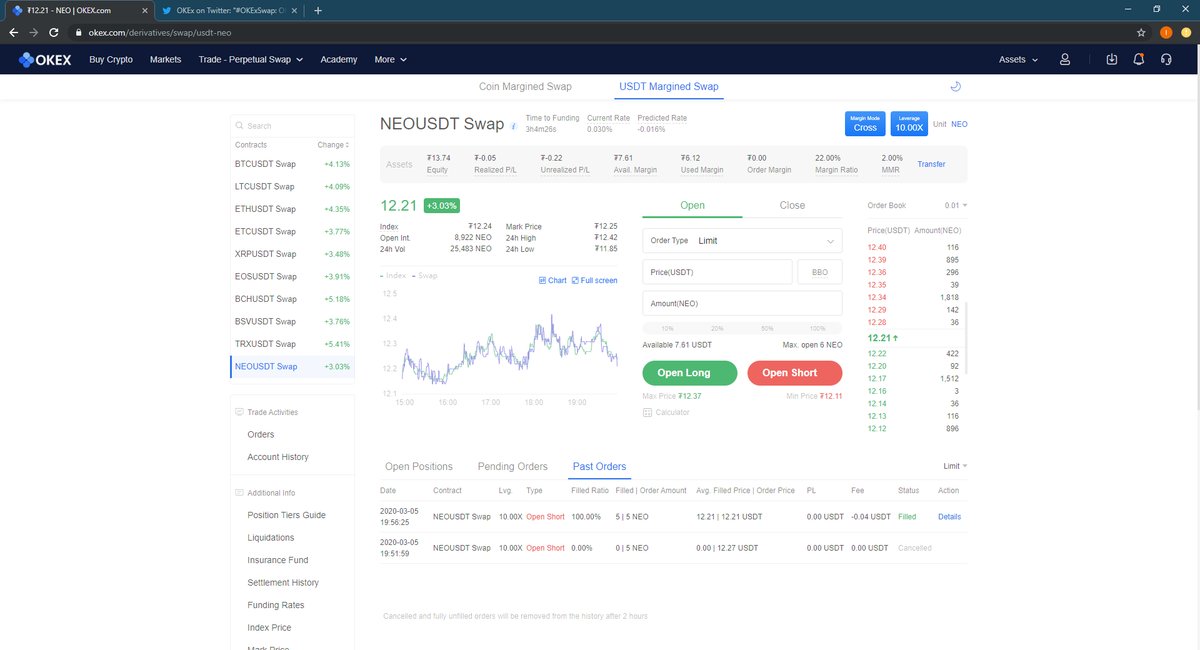Change Margin Mode Cross
This screenshot has width=1200, height=650.
pyautogui.click(x=865, y=123)
